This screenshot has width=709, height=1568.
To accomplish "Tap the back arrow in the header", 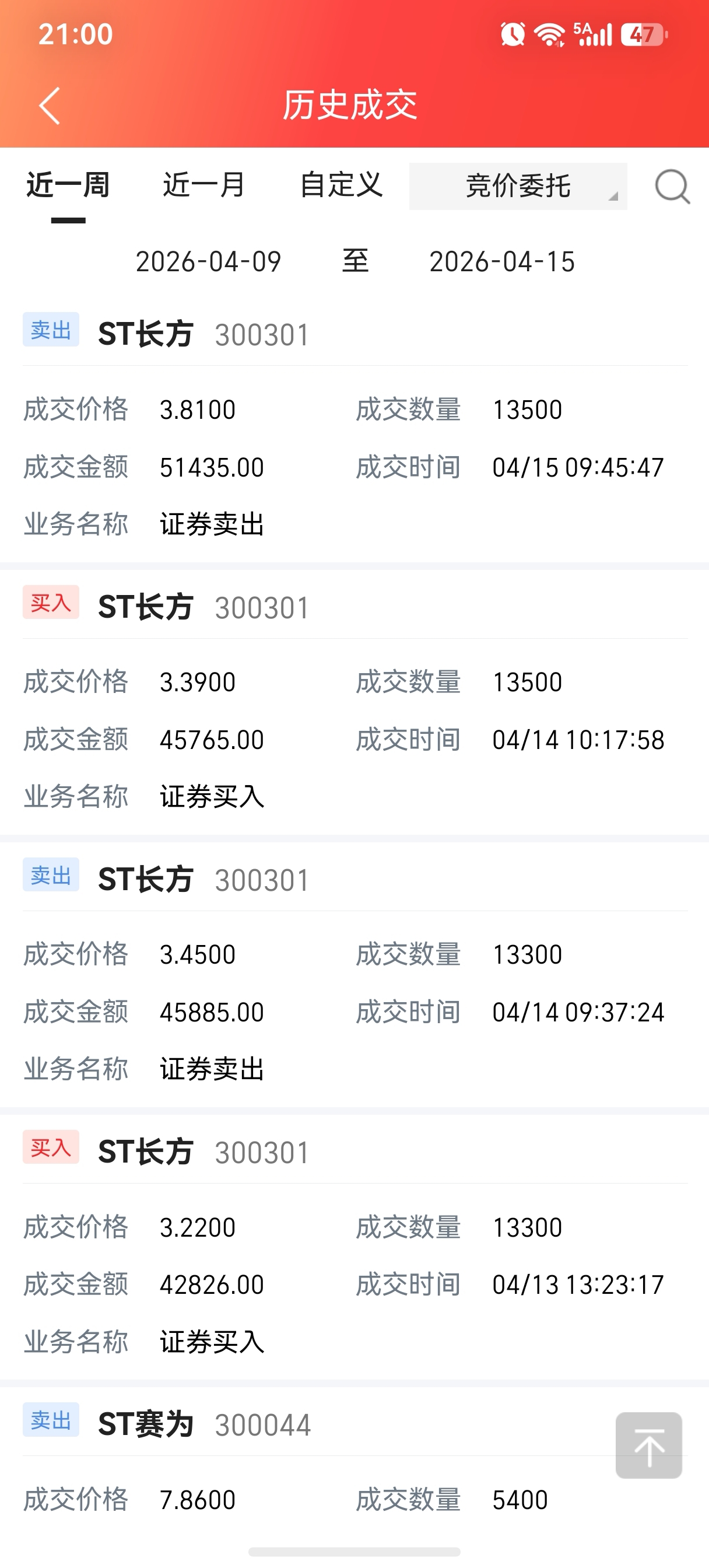I will [x=50, y=106].
